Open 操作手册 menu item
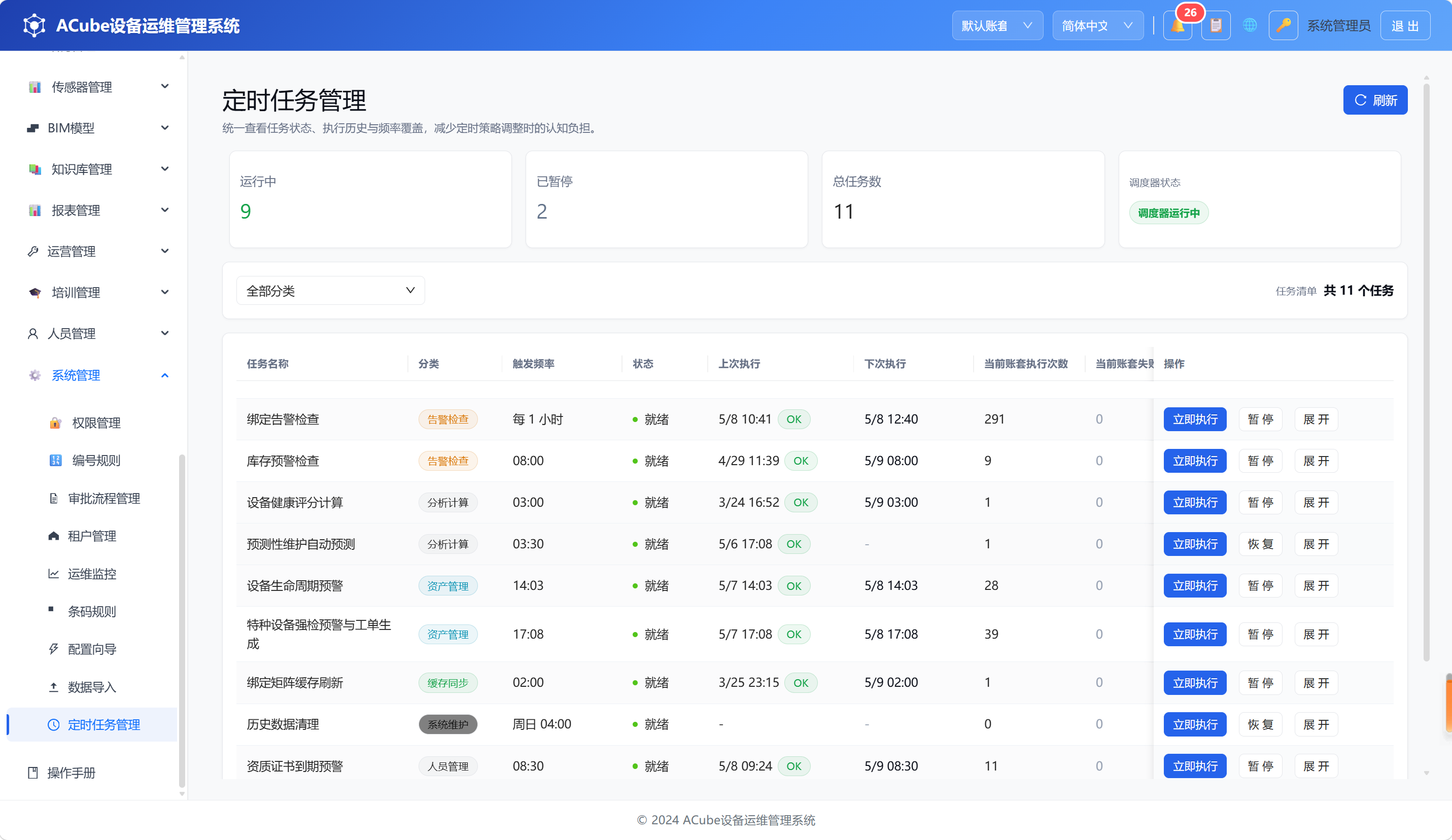The image size is (1452, 840). (x=92, y=773)
